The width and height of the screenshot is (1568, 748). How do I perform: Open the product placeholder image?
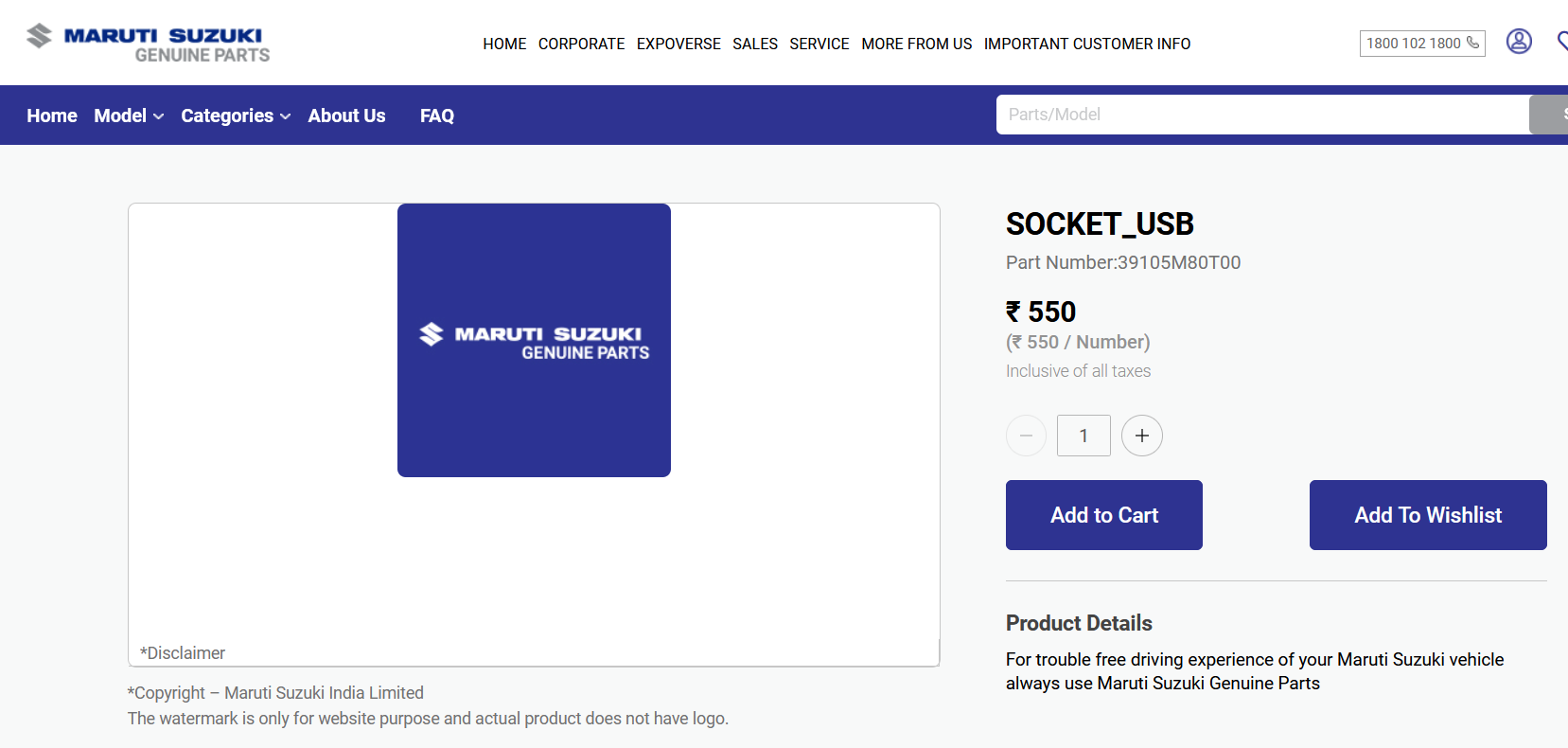[534, 340]
